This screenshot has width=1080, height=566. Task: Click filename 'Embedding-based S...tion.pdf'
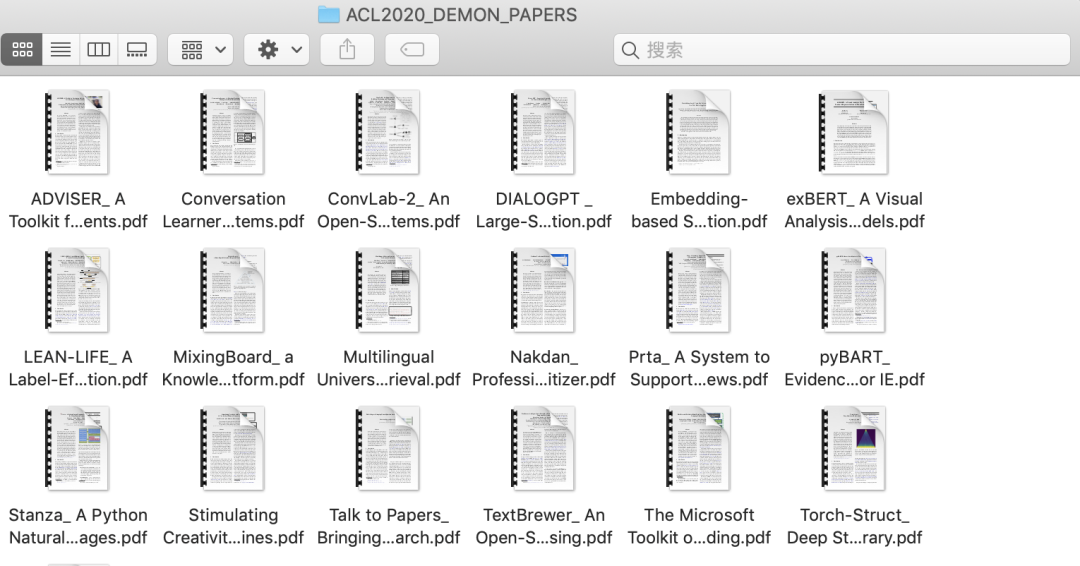(x=699, y=210)
